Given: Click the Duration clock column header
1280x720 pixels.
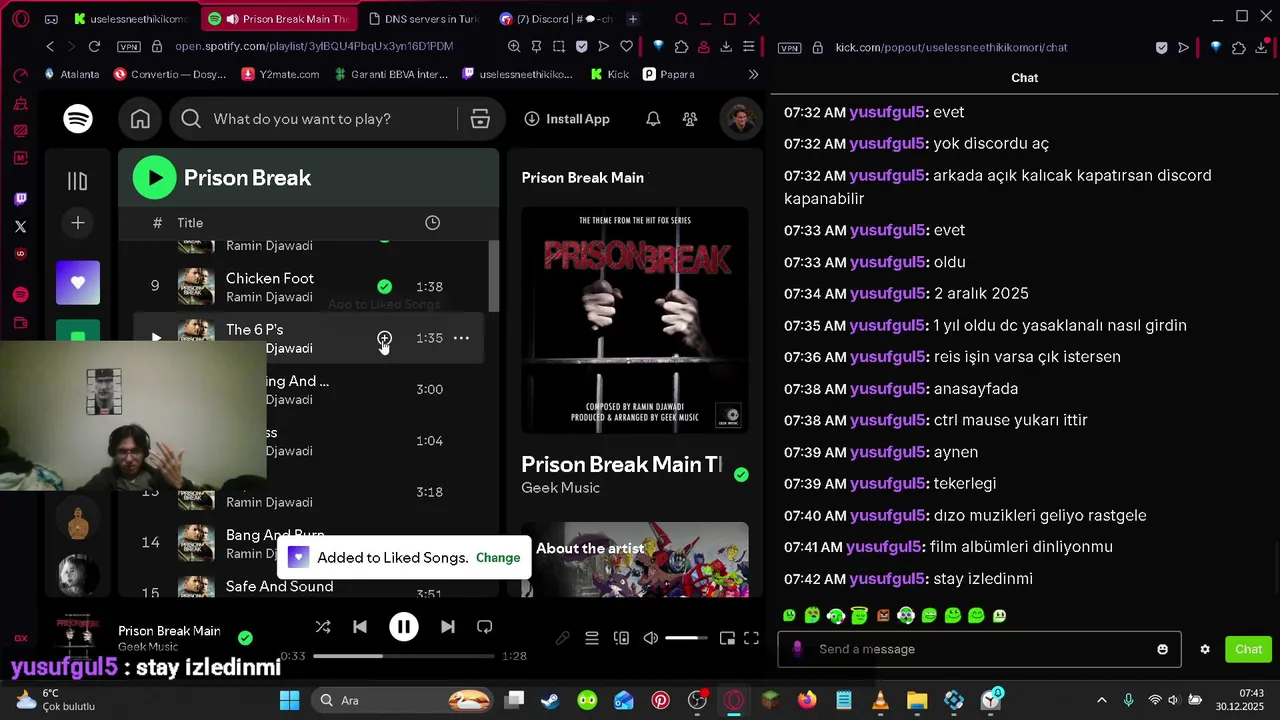Looking at the screenshot, I should click(432, 223).
